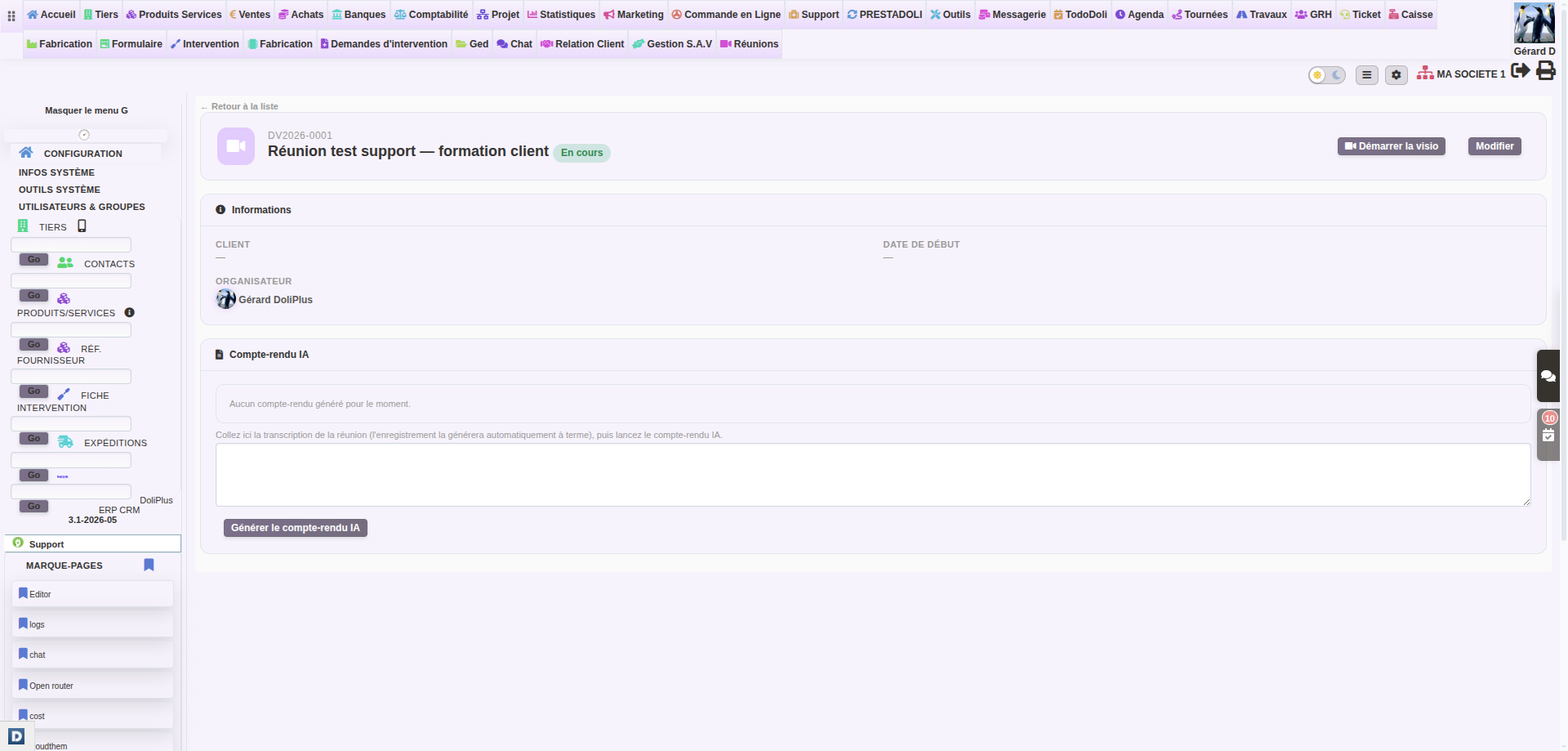
Task: Click the meeting transcription text area
Action: point(873,475)
